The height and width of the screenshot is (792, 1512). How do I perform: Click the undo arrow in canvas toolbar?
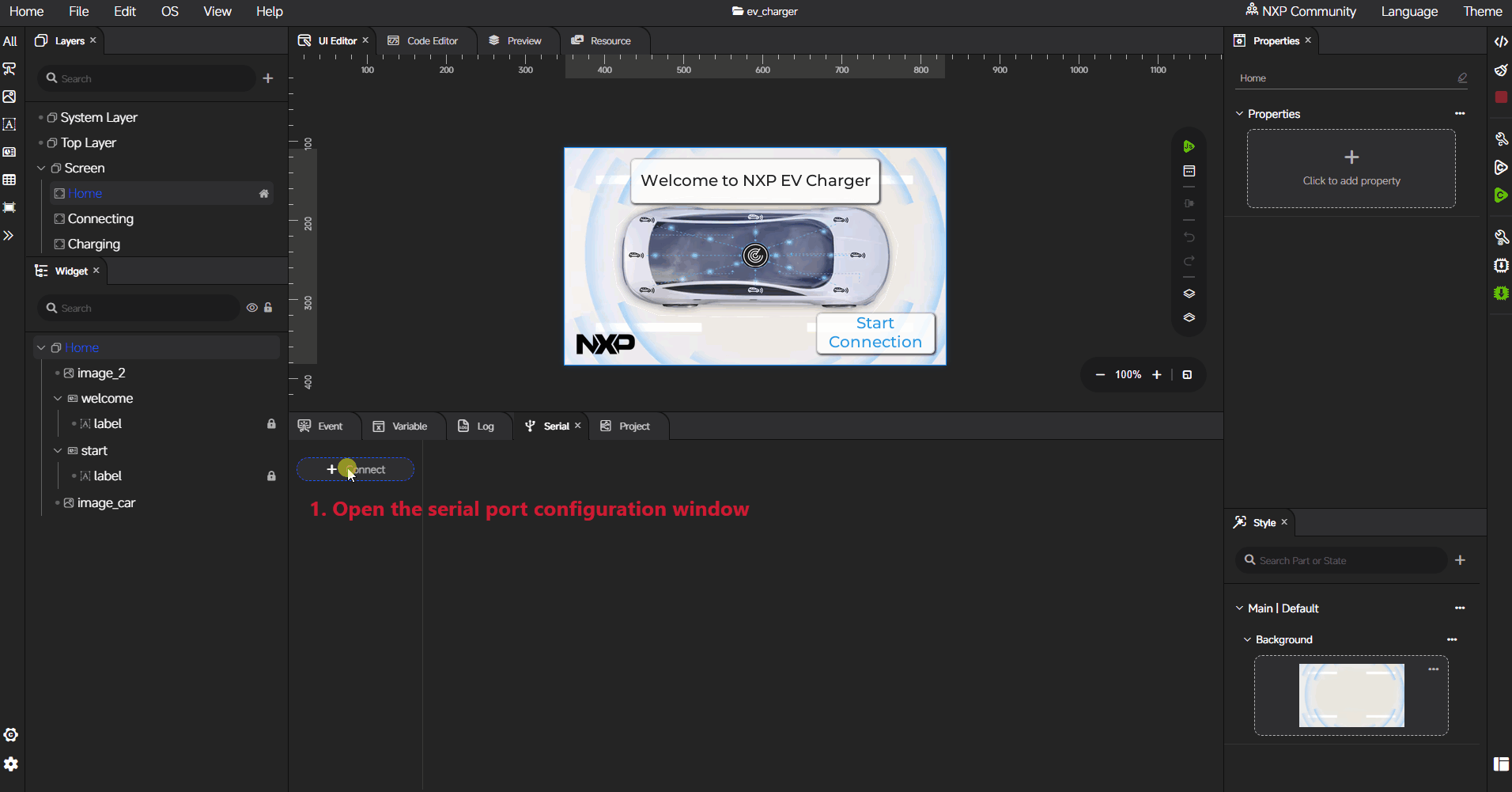click(1189, 237)
